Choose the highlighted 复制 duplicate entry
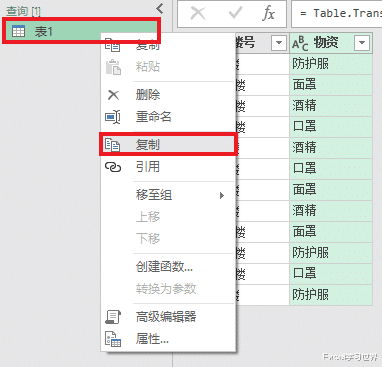Screen dimensions: 382x367 click(x=168, y=144)
